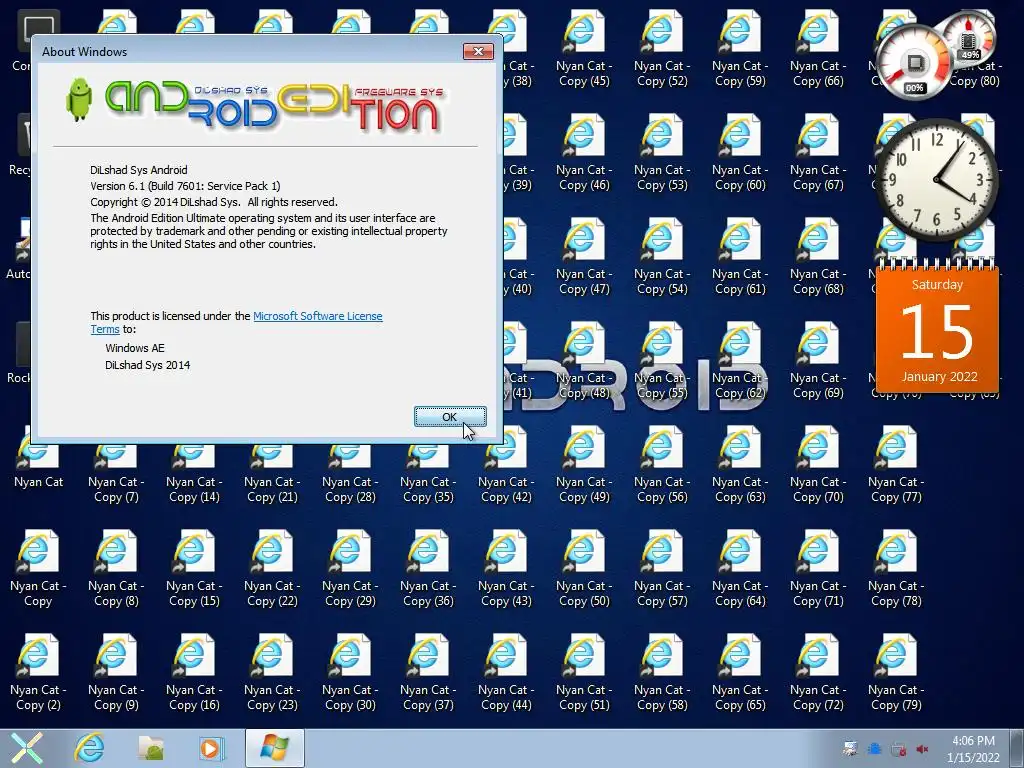Select Nyan Cat - Copy (77) shortcut

point(896,466)
